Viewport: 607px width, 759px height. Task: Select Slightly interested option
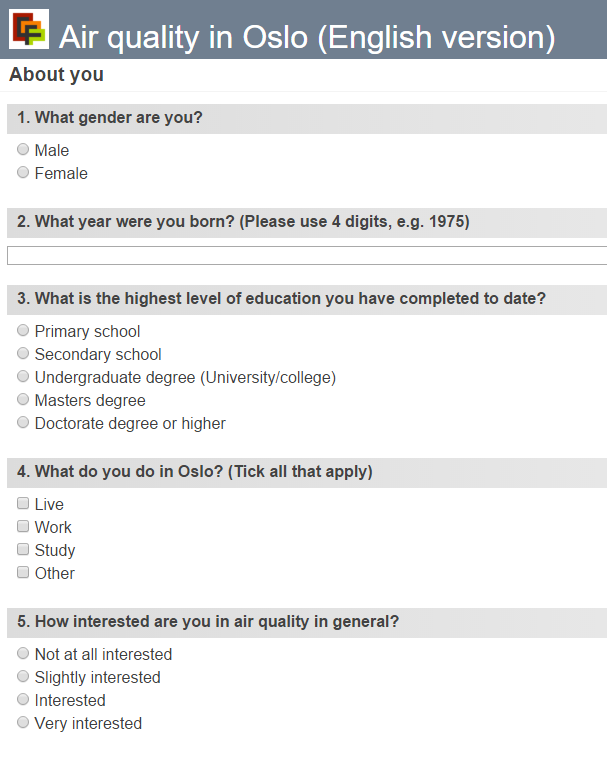pyautogui.click(x=23, y=676)
